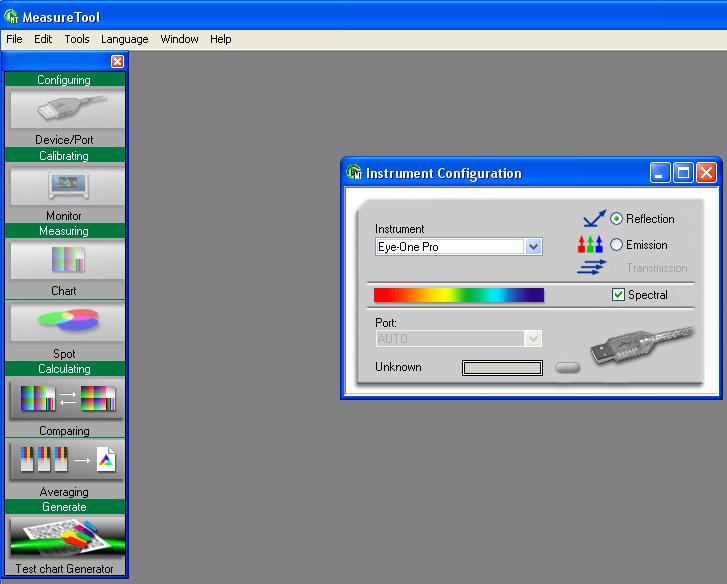Close the Instrument Configuration window
The width and height of the screenshot is (727, 584).
tap(706, 172)
